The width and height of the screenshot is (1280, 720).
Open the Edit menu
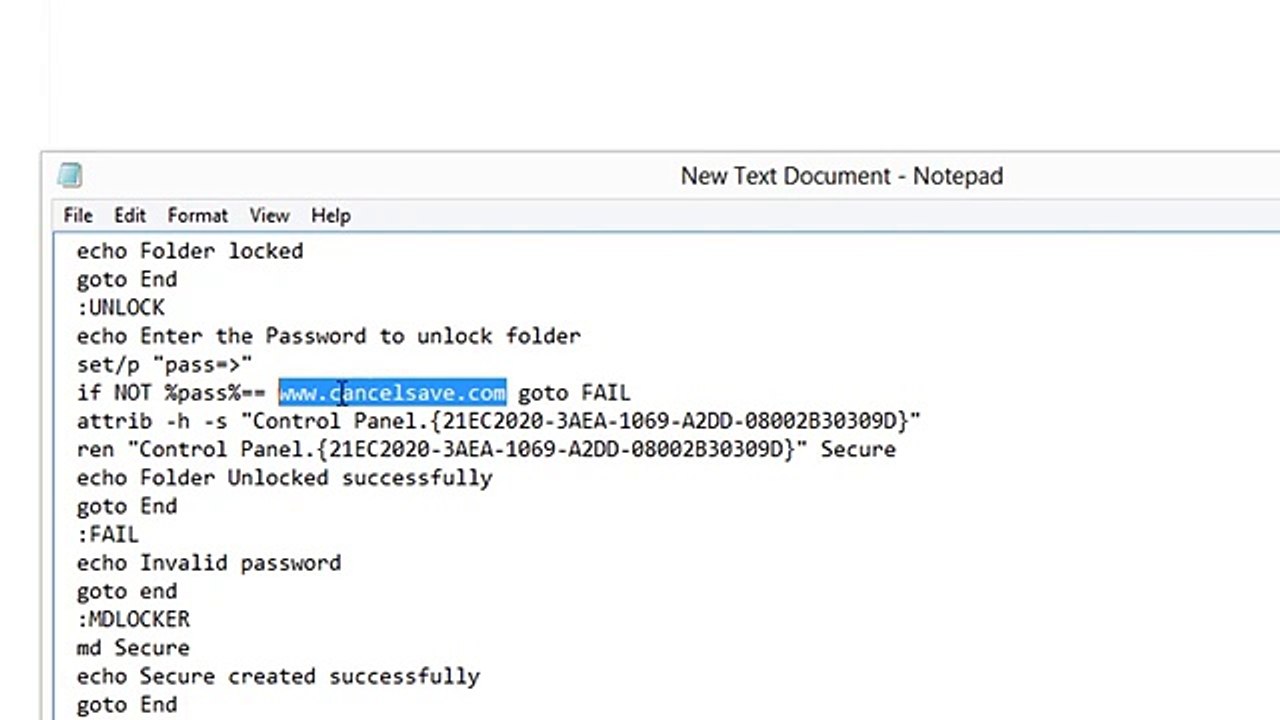130,215
